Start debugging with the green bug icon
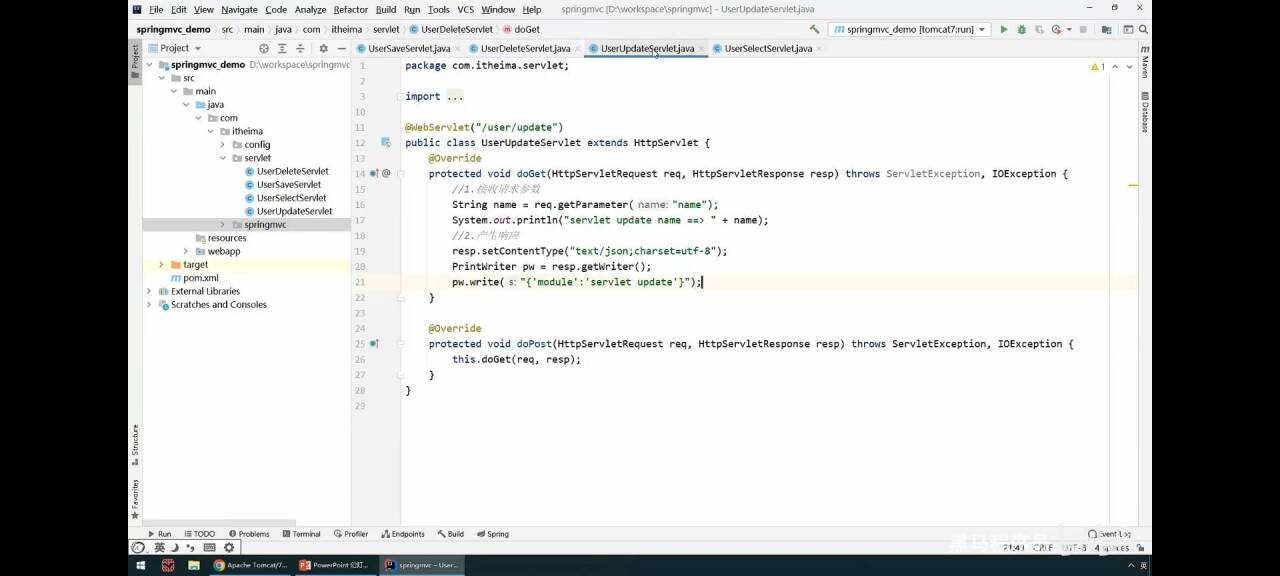This screenshot has height=576, width=1280. (x=1021, y=30)
